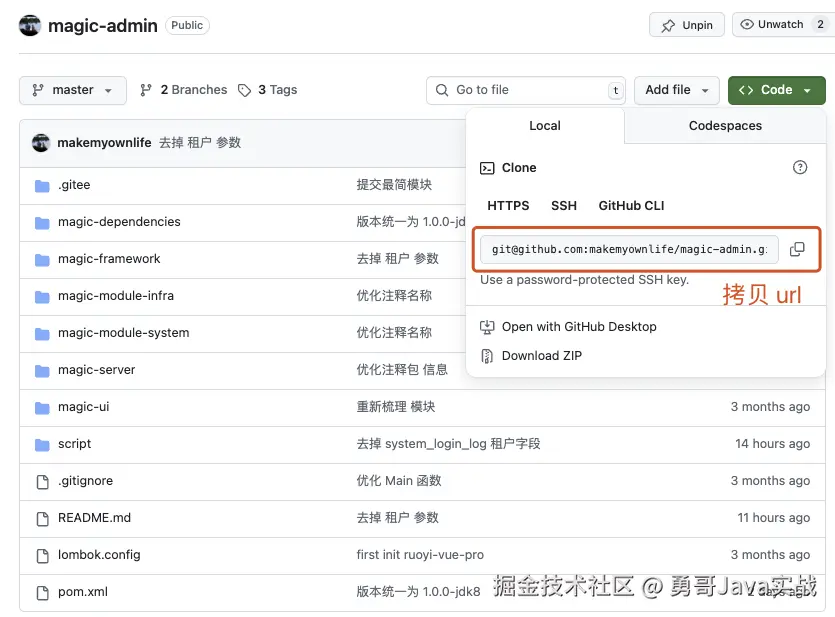Click the lombok.config file icon
This screenshot has width=835, height=617.
[43, 555]
